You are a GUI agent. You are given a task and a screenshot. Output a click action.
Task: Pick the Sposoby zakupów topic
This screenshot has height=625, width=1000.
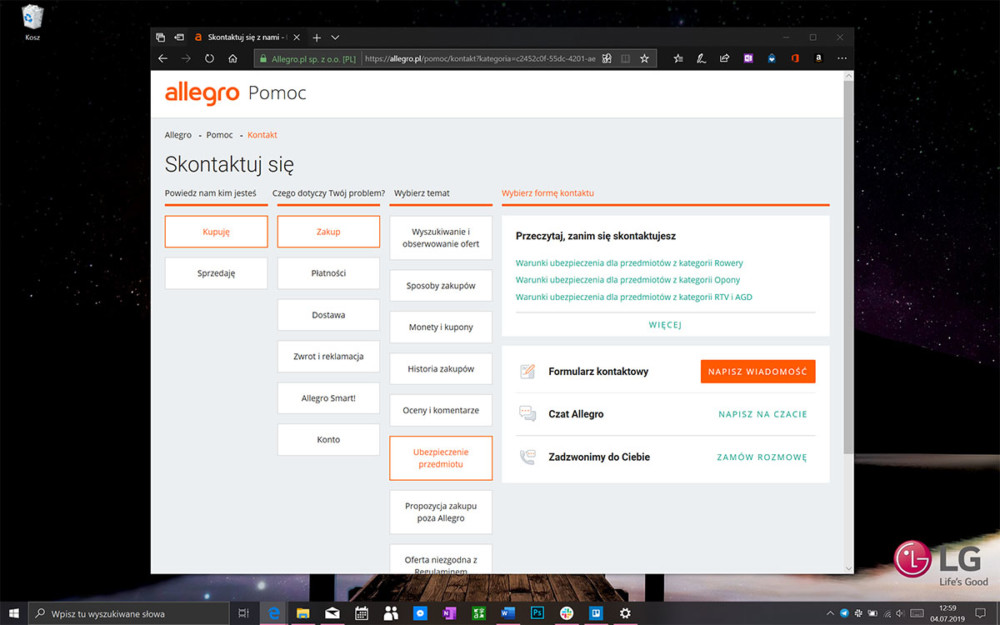pyautogui.click(x=441, y=286)
